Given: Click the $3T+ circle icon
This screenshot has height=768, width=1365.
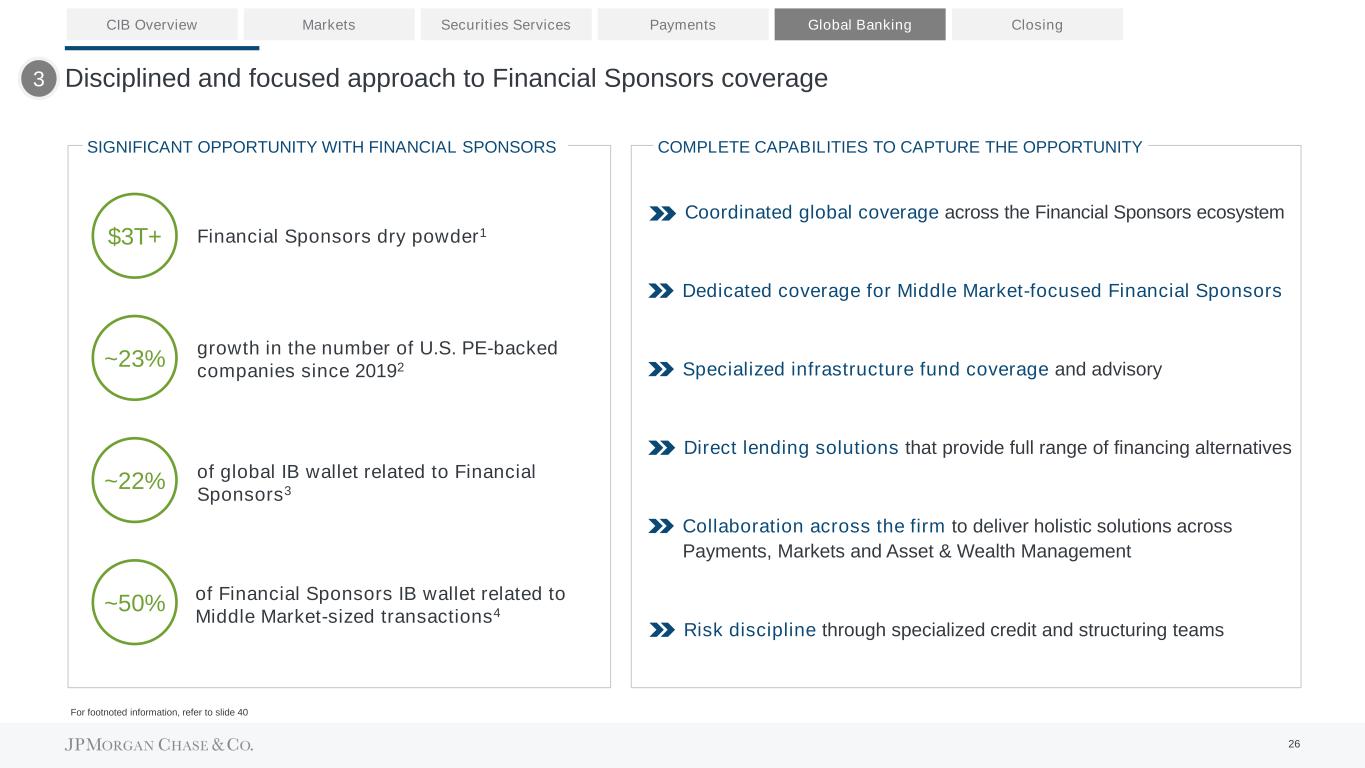Looking at the screenshot, I should [x=134, y=236].
